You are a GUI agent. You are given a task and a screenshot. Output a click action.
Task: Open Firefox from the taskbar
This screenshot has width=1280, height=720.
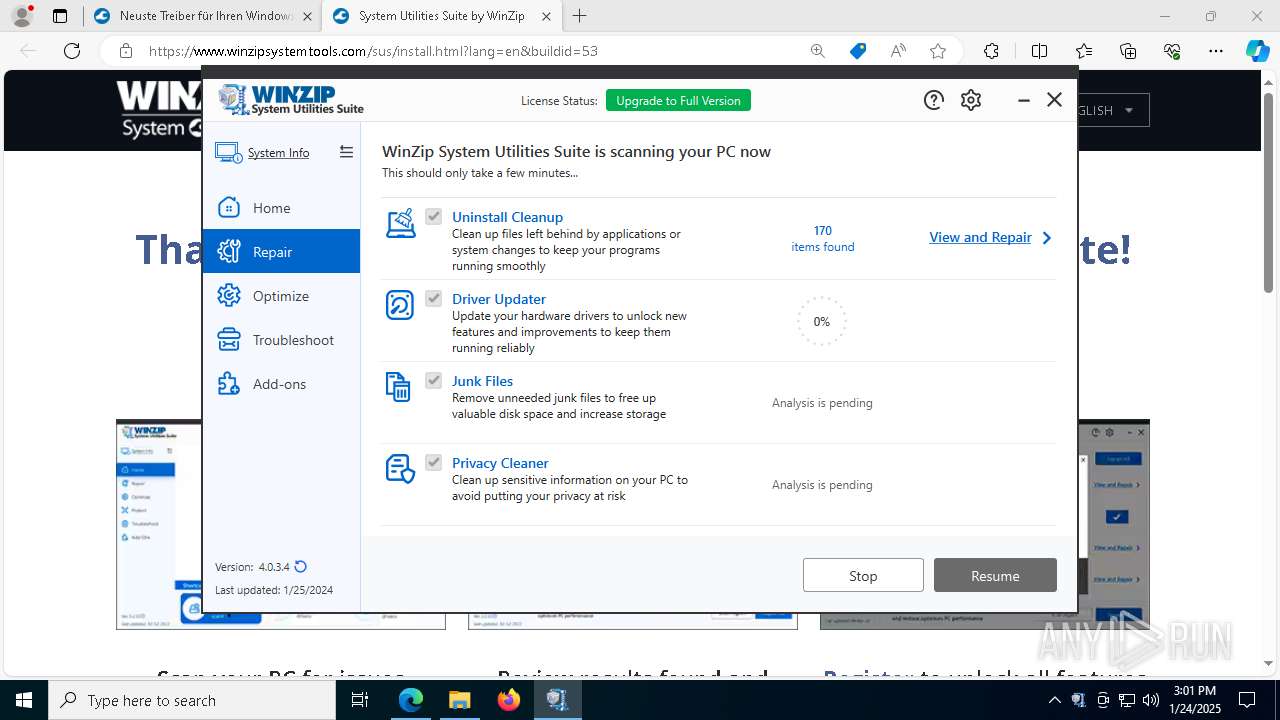click(x=509, y=700)
